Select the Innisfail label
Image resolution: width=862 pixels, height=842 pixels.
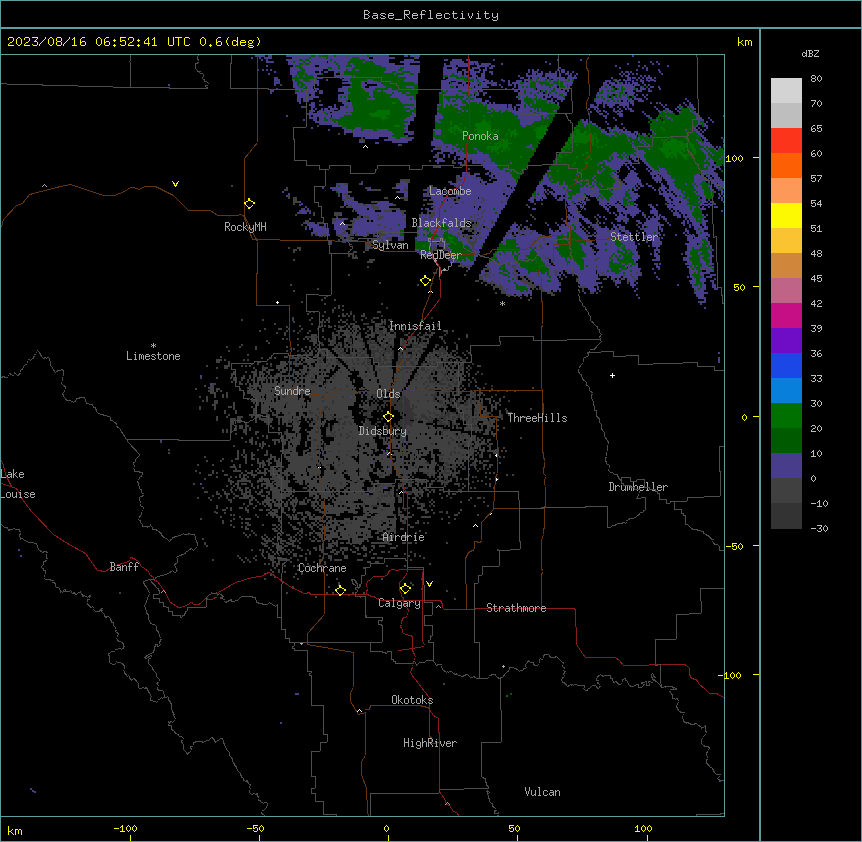[x=415, y=326]
